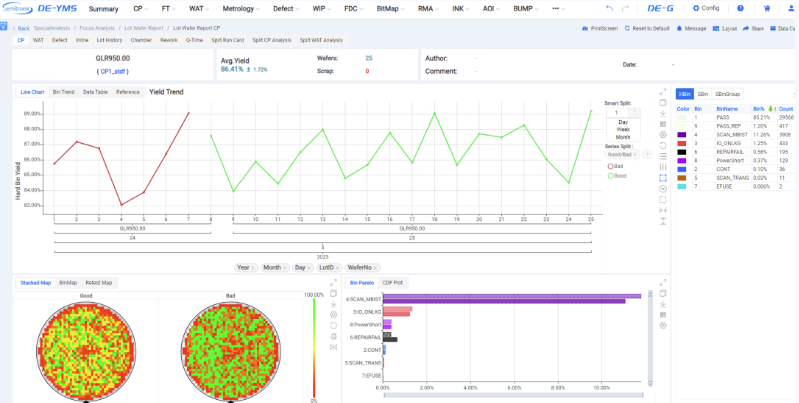The width and height of the screenshot is (799, 403).
Task: Click the PrintScreen tool
Action: coord(603,29)
